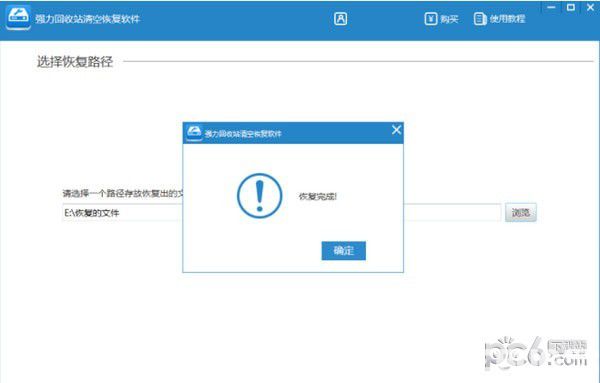Click the 确定 button in the dialog
This screenshot has height=383, width=600.
[343, 251]
